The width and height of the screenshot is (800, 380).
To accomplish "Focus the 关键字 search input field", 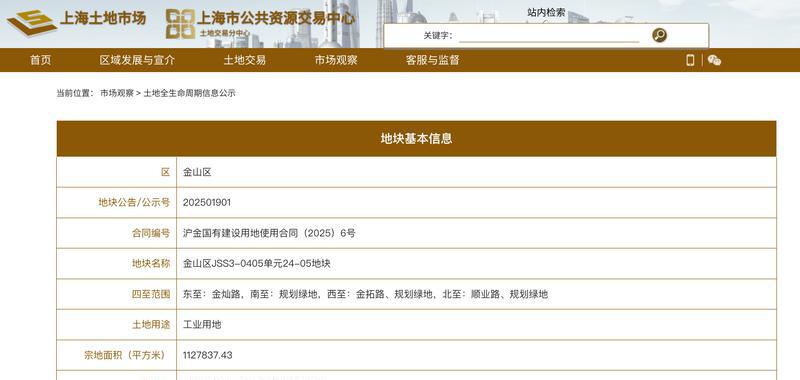I will pyautogui.click(x=548, y=36).
